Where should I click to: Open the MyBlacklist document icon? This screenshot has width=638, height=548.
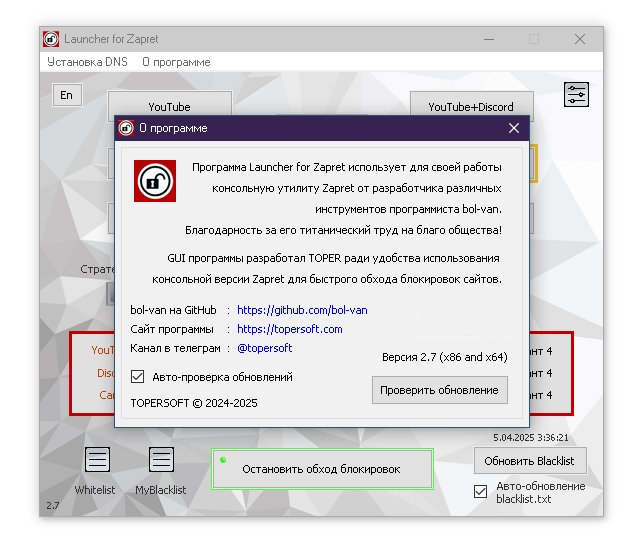point(161,459)
